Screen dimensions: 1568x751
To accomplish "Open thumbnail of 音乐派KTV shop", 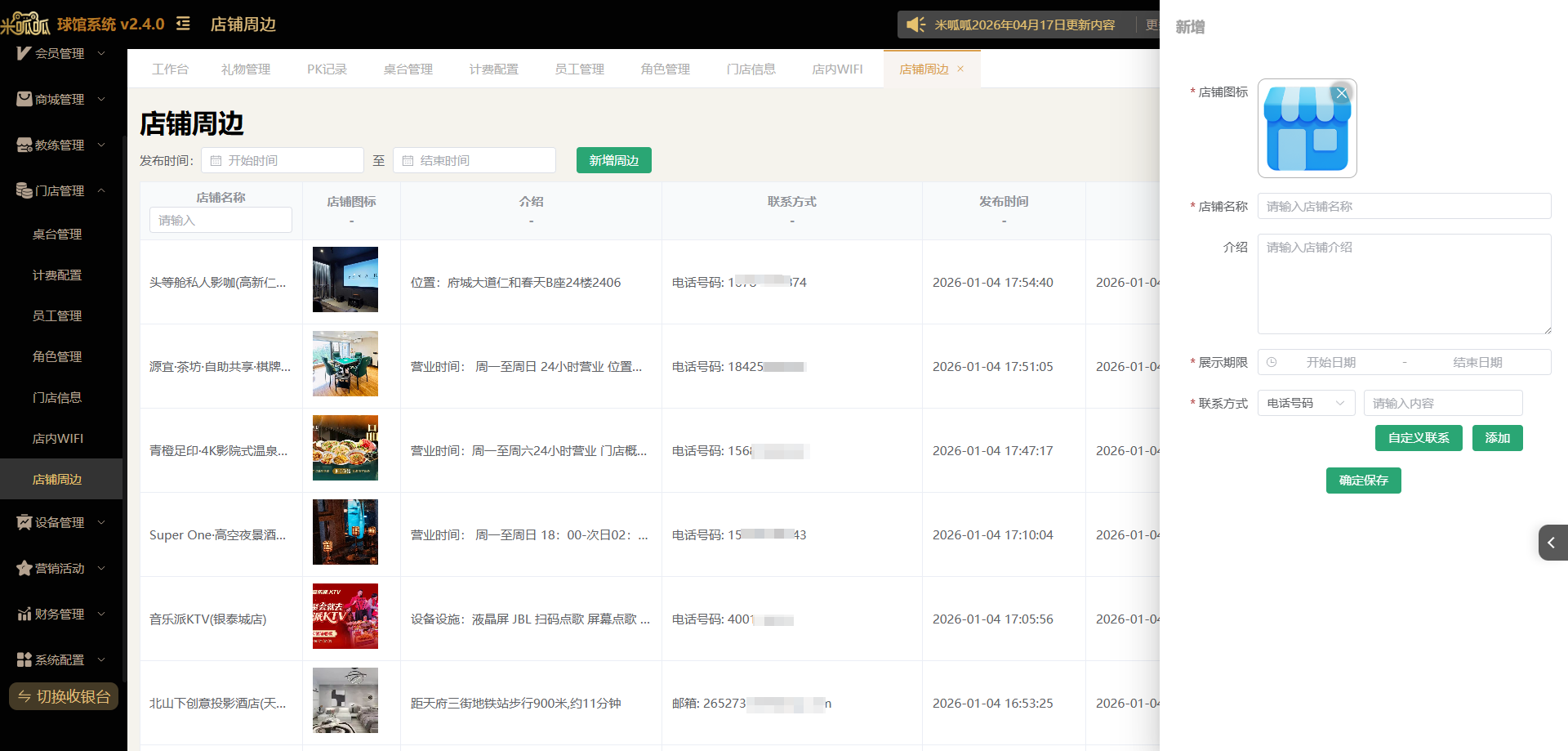I will coord(345,616).
